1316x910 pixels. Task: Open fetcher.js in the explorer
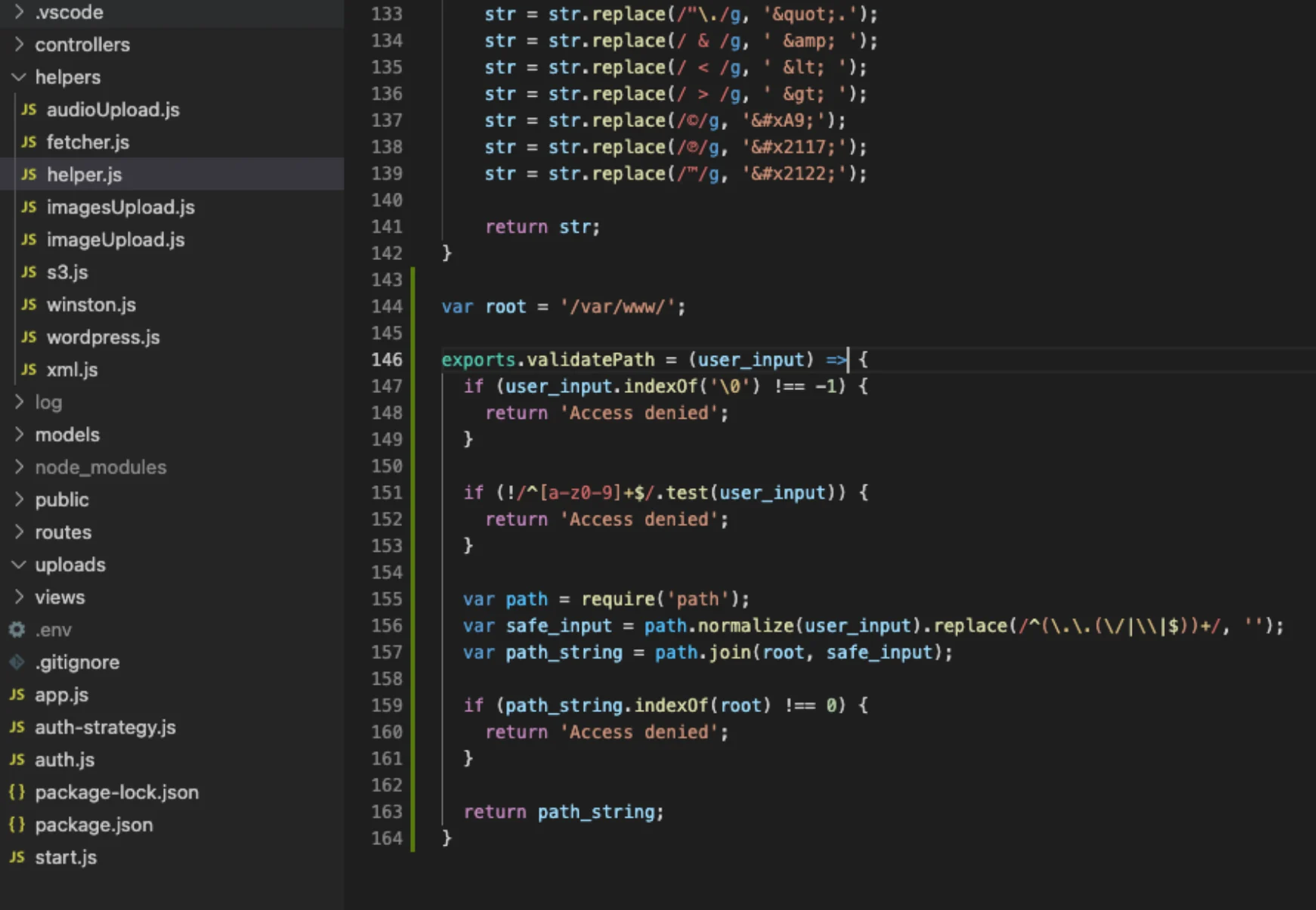pos(88,142)
